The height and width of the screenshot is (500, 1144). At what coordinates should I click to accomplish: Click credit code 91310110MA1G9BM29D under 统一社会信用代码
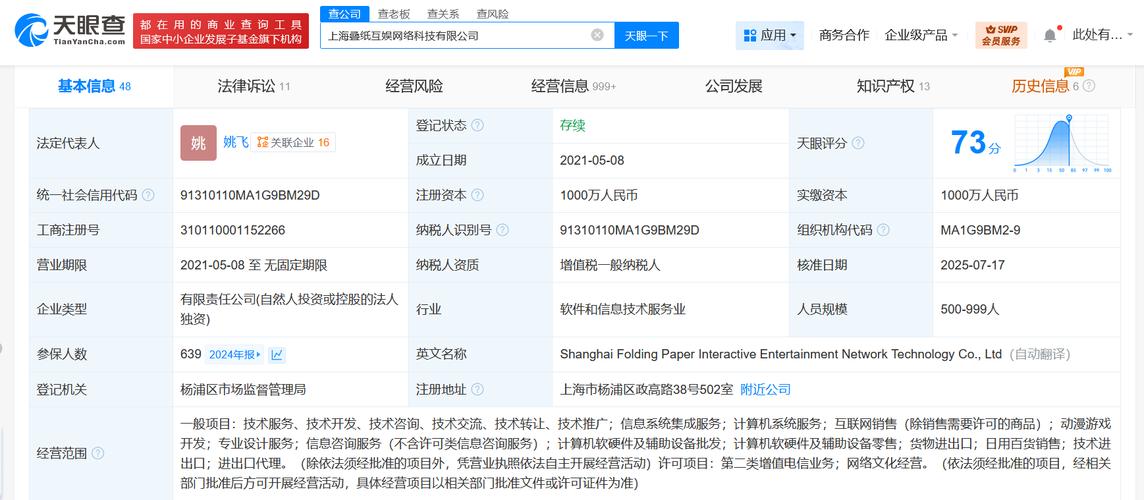[250, 195]
